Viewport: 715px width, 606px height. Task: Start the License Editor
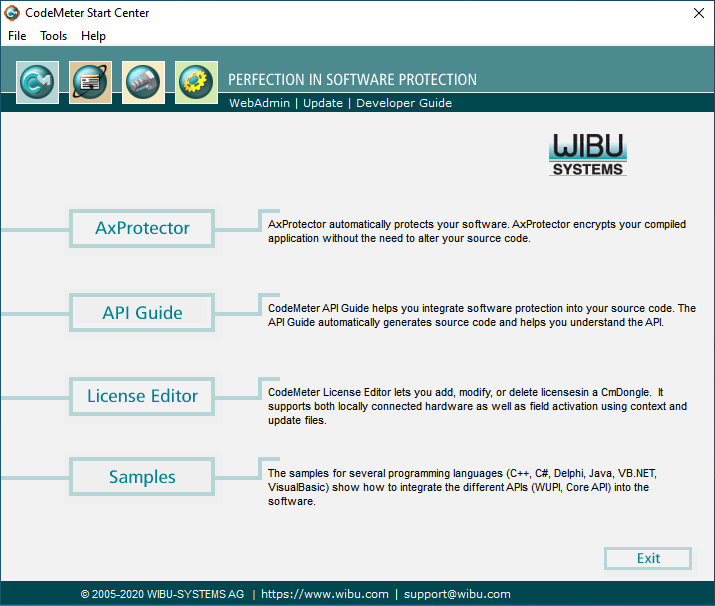[x=142, y=396]
